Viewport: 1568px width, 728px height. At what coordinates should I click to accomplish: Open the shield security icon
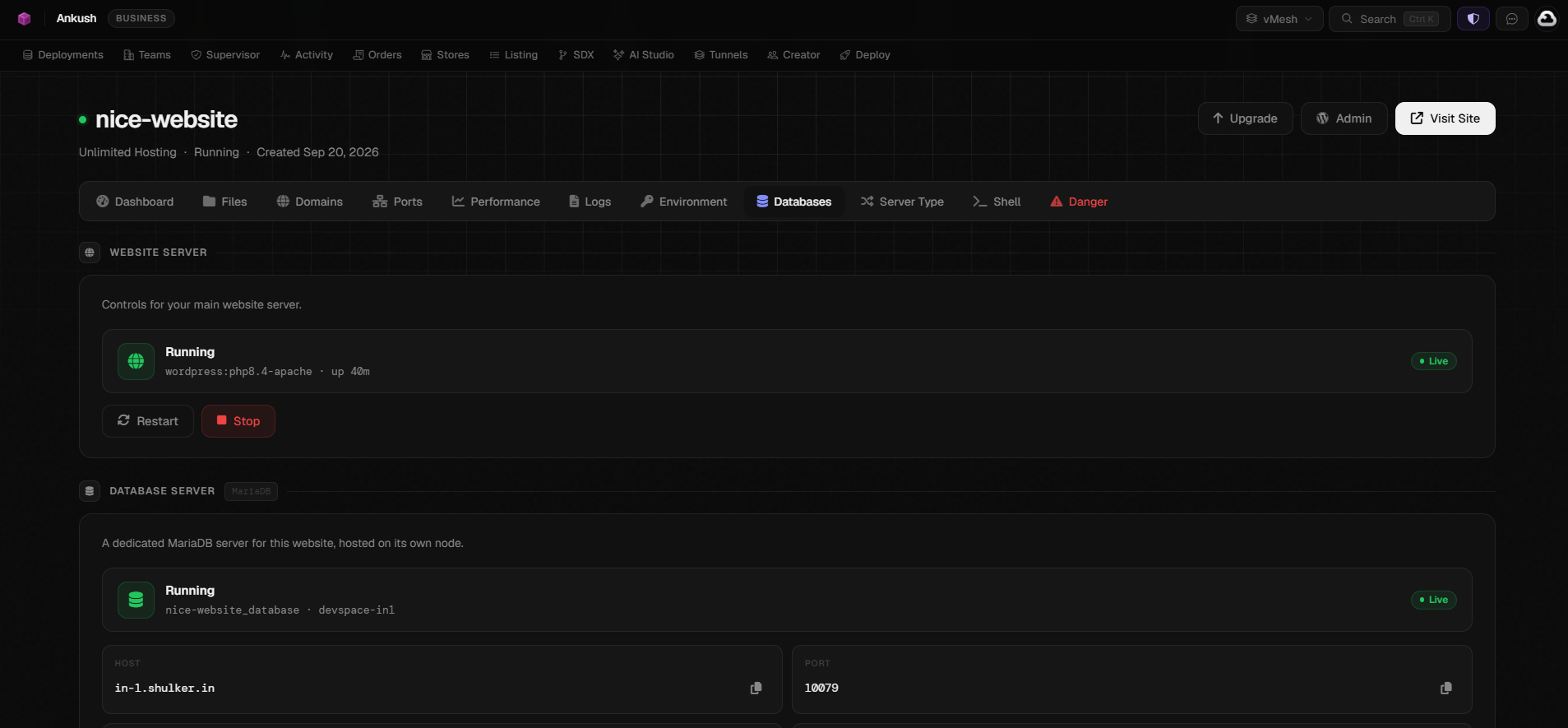click(1473, 19)
